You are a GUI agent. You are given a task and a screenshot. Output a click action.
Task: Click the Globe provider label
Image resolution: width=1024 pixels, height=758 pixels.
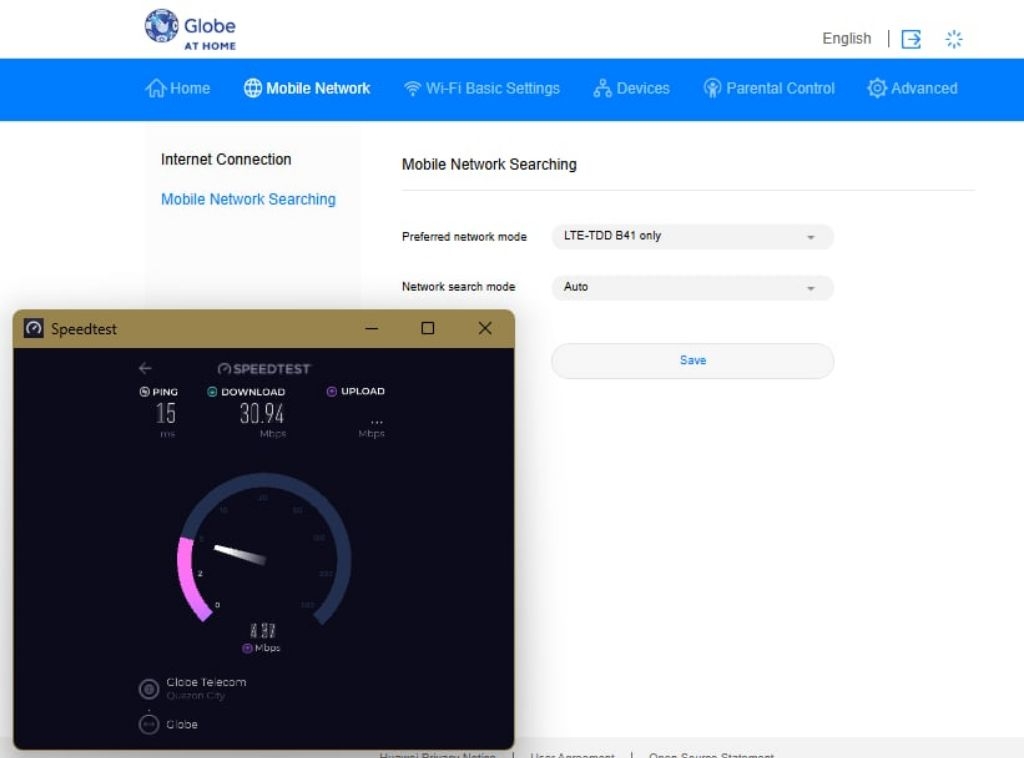click(182, 725)
